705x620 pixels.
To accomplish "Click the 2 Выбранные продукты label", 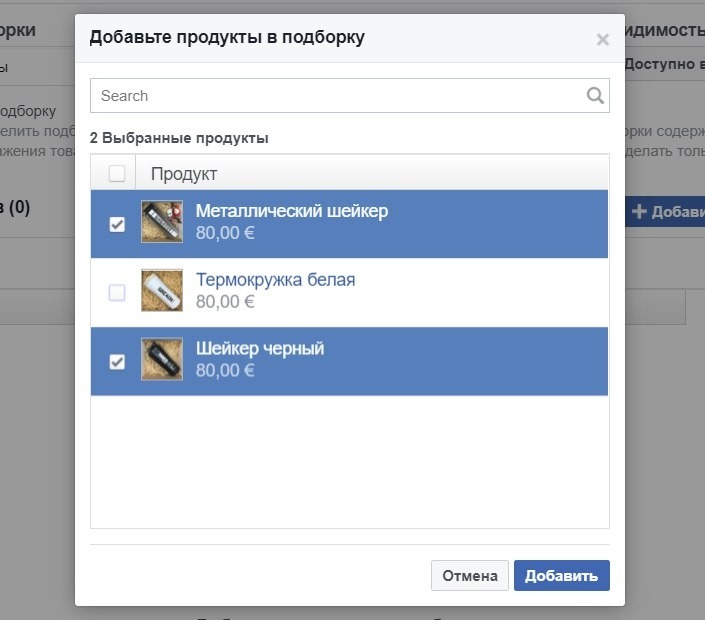I will click(179, 138).
